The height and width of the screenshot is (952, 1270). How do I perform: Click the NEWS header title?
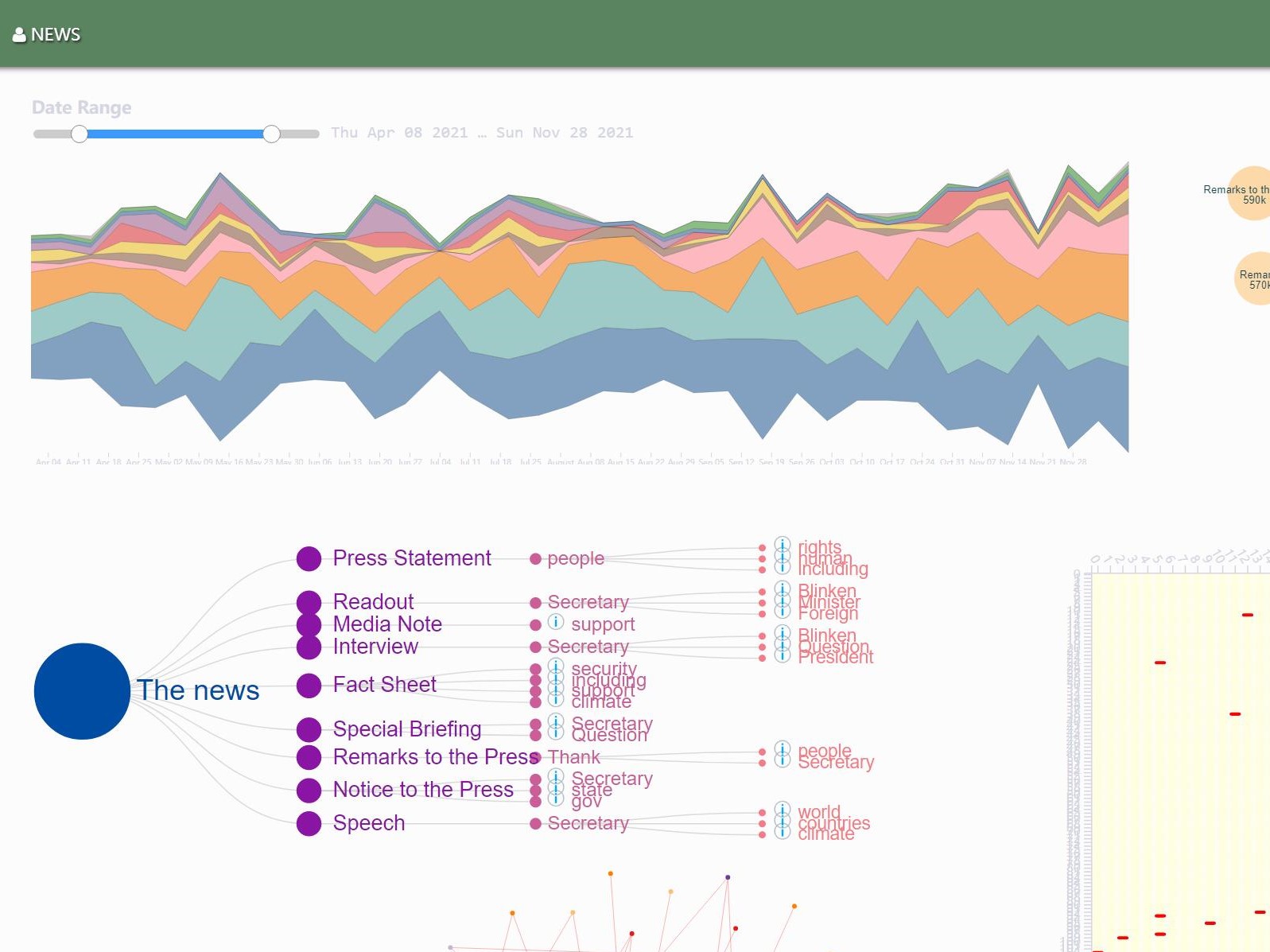click(56, 35)
